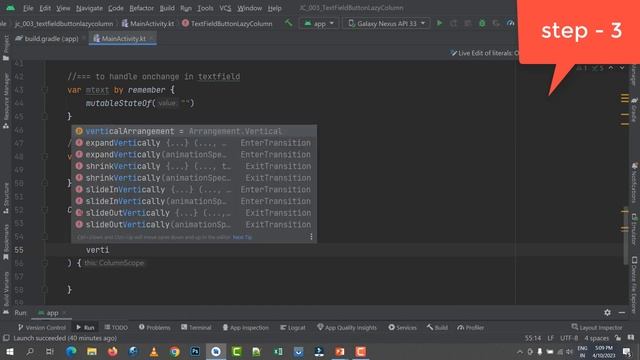Viewport: 640px width, 360px height.
Task: Open the Bookmarks side panel
Action: point(6,242)
